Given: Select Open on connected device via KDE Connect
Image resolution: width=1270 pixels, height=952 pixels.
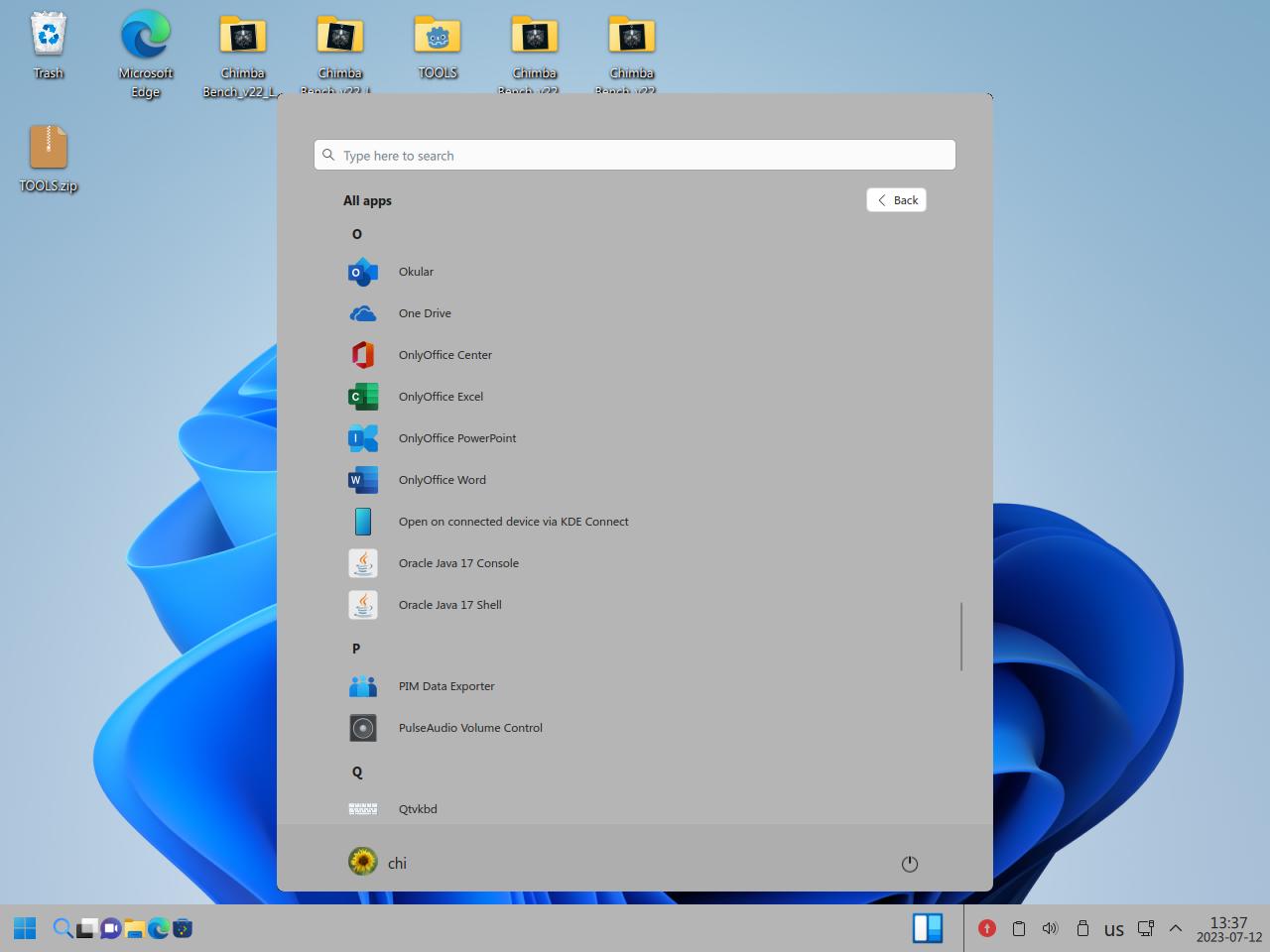Looking at the screenshot, I should tap(512, 522).
